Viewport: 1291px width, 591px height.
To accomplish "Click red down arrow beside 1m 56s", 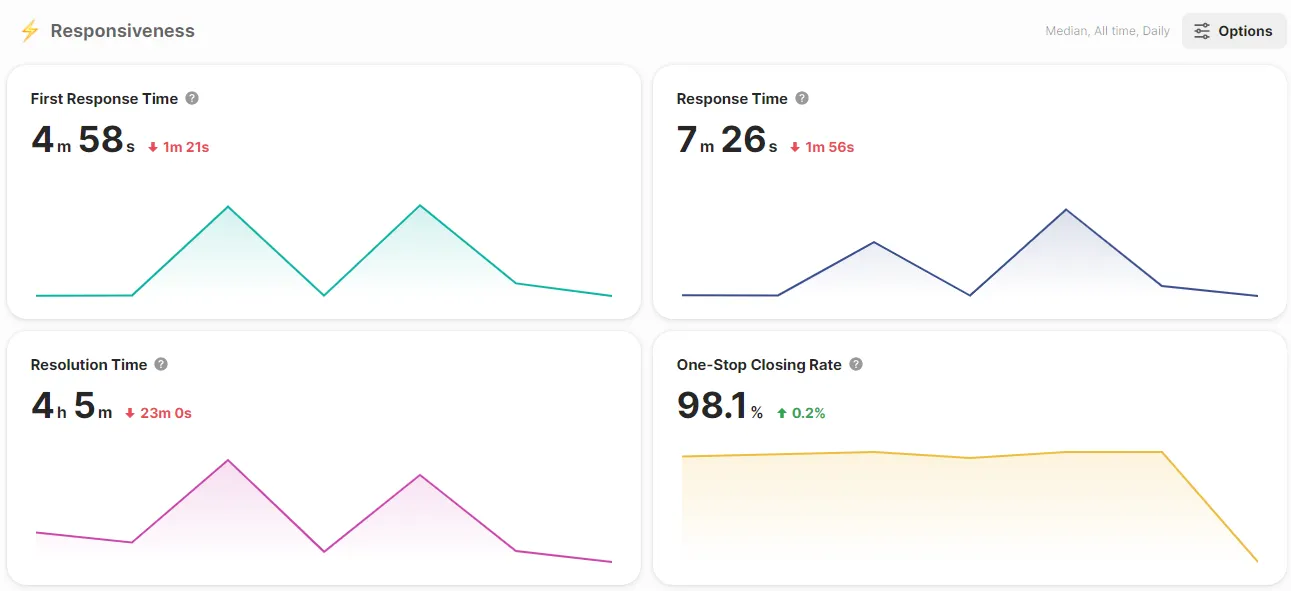I will tap(795, 147).
